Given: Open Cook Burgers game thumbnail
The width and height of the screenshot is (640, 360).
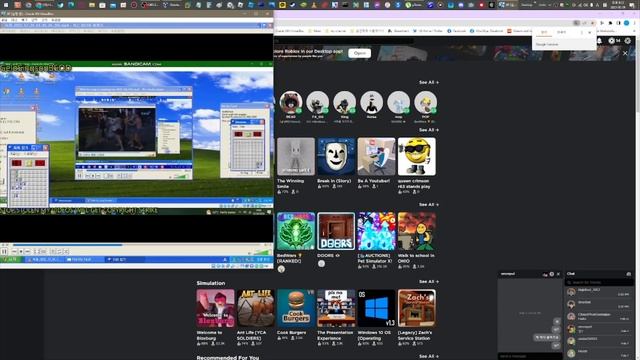Looking at the screenshot, I should [296, 308].
